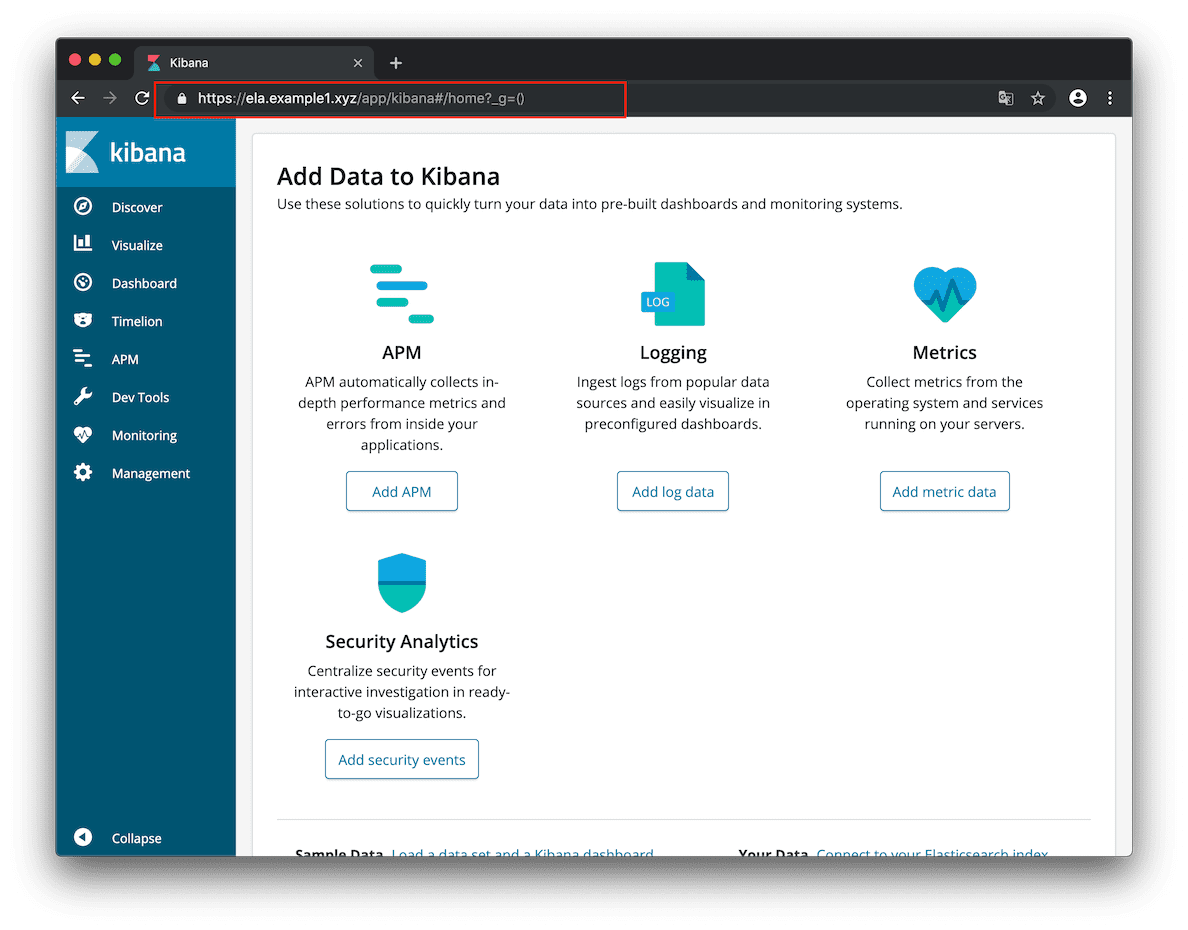Click the Add APM button
Viewport: 1188px width, 930px height.
402,491
